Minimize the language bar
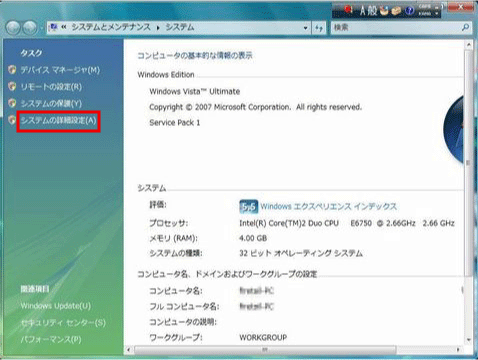 click(437, 7)
